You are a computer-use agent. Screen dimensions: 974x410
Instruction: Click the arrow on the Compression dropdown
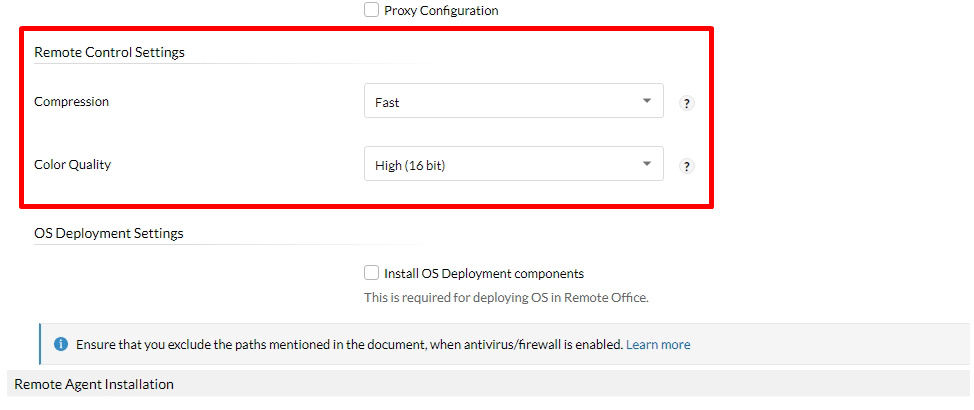point(647,101)
